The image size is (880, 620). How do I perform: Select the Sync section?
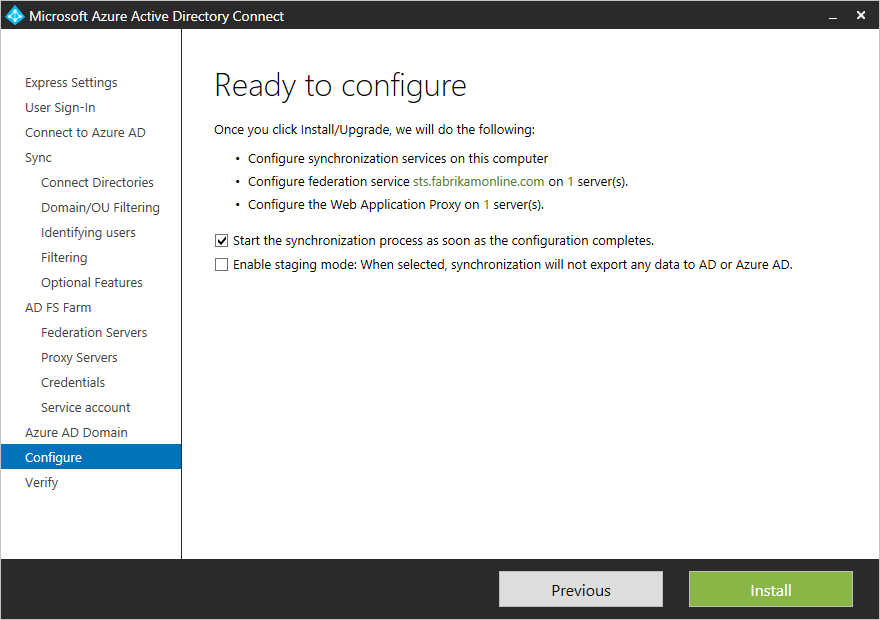(38, 158)
